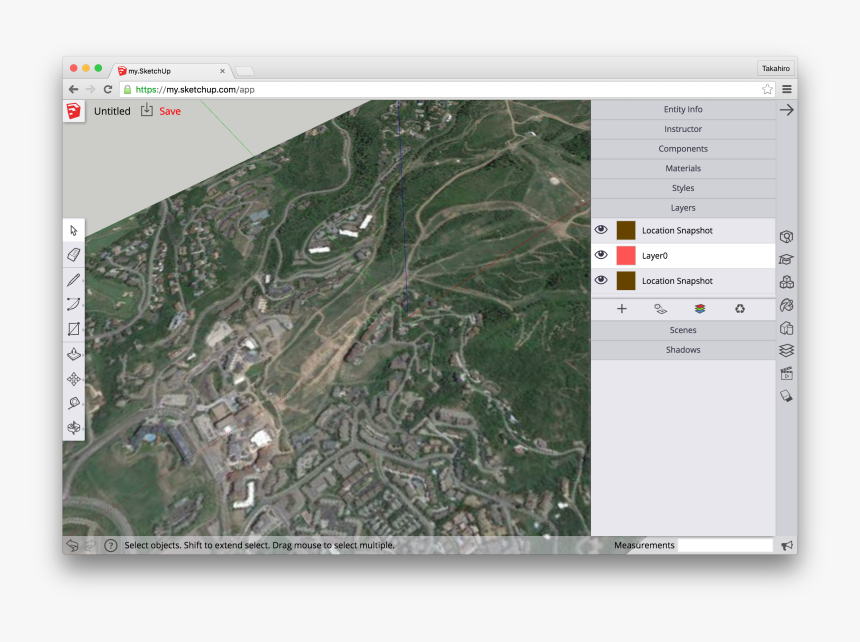The height and width of the screenshot is (642, 860).
Task: Click the Layer0 red color swatch
Action: pyautogui.click(x=626, y=256)
